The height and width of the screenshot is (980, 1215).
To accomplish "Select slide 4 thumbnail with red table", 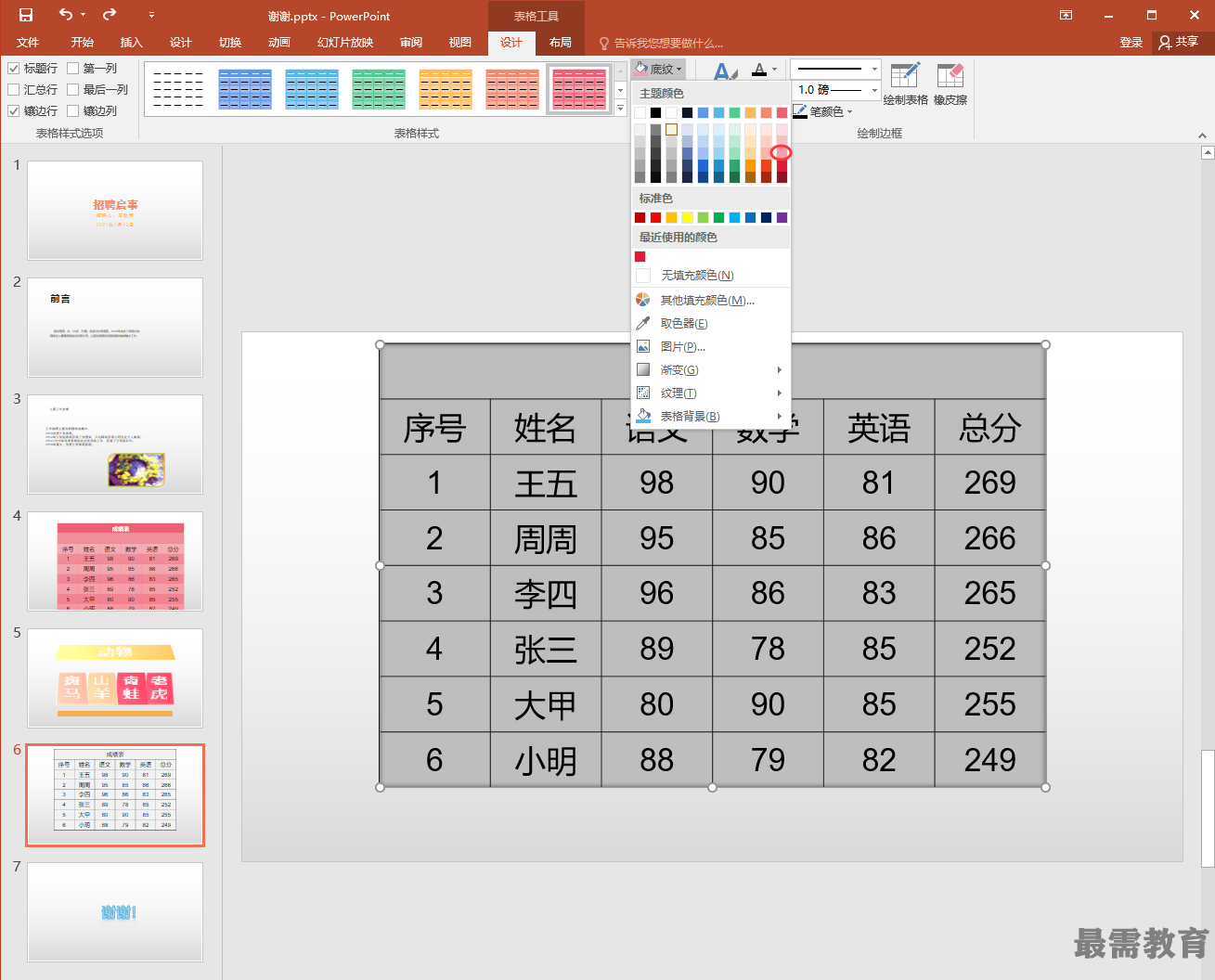I will [115, 561].
